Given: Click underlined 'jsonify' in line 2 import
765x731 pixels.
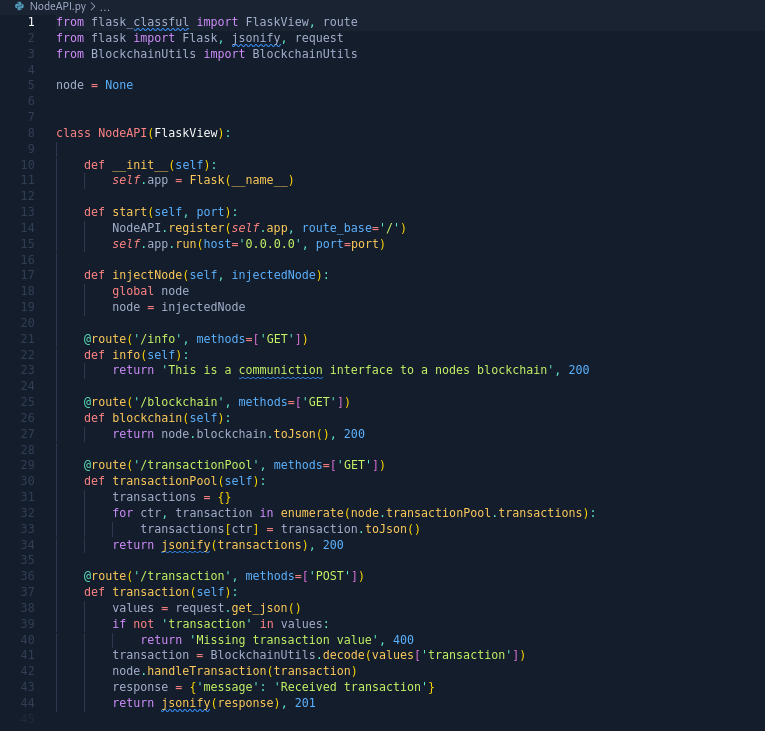Looking at the screenshot, I should pos(256,38).
